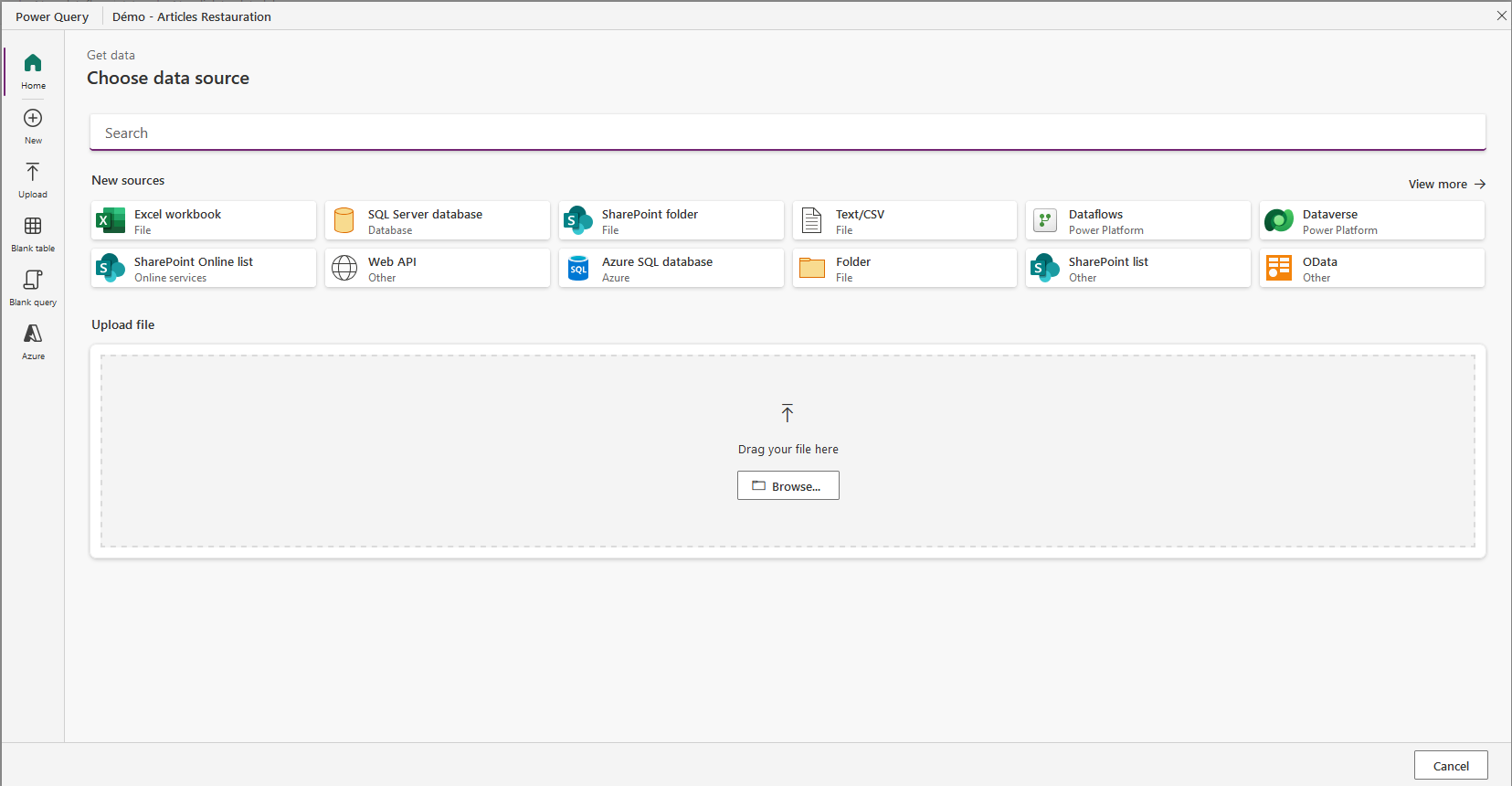
Task: Click the yellow Folder icon
Action: [812, 268]
